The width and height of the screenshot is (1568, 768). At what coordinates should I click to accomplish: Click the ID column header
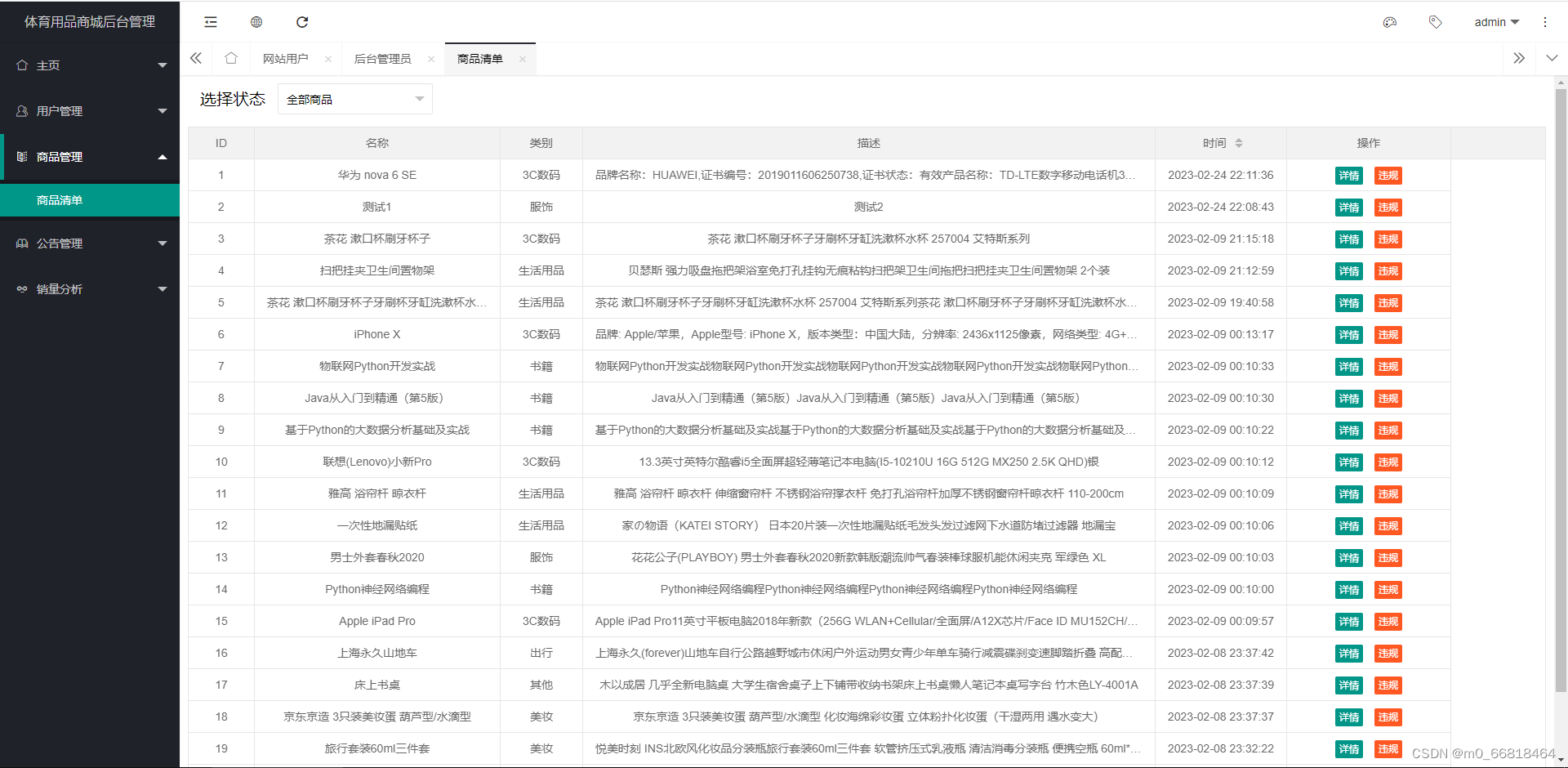(221, 143)
